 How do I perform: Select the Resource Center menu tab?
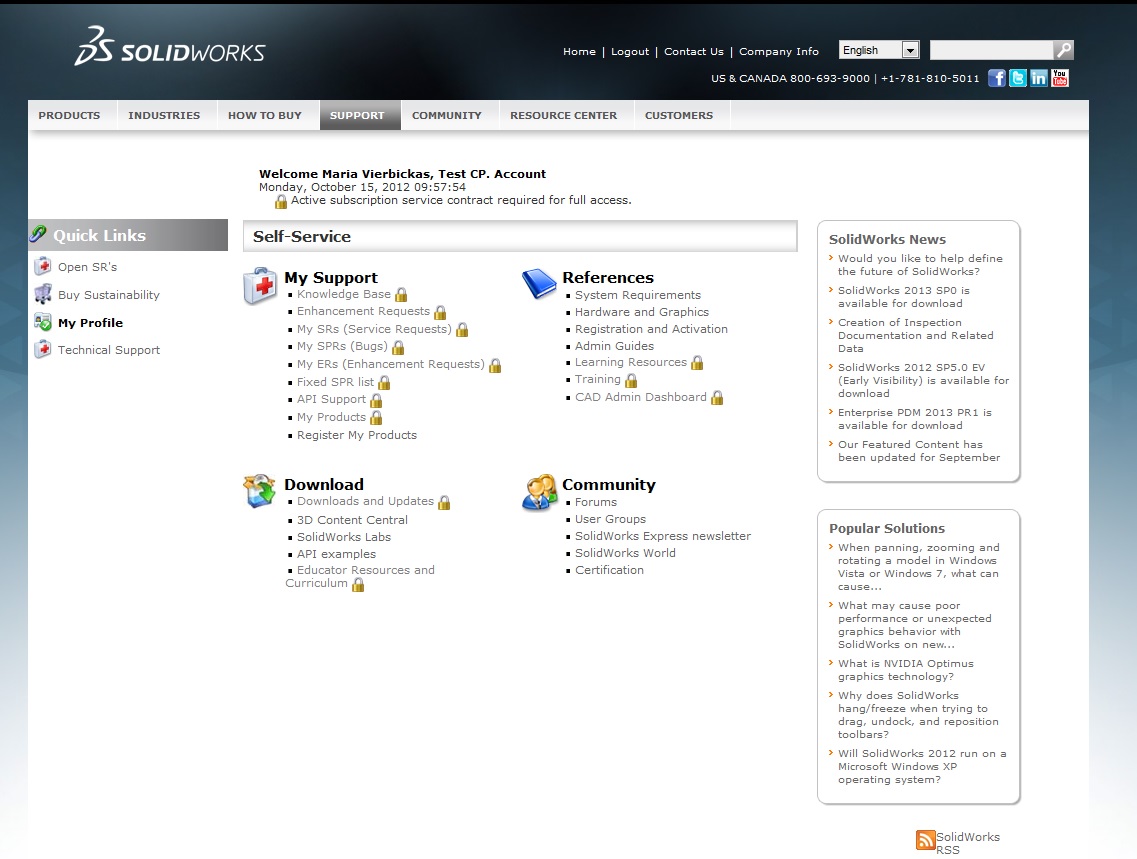563,116
